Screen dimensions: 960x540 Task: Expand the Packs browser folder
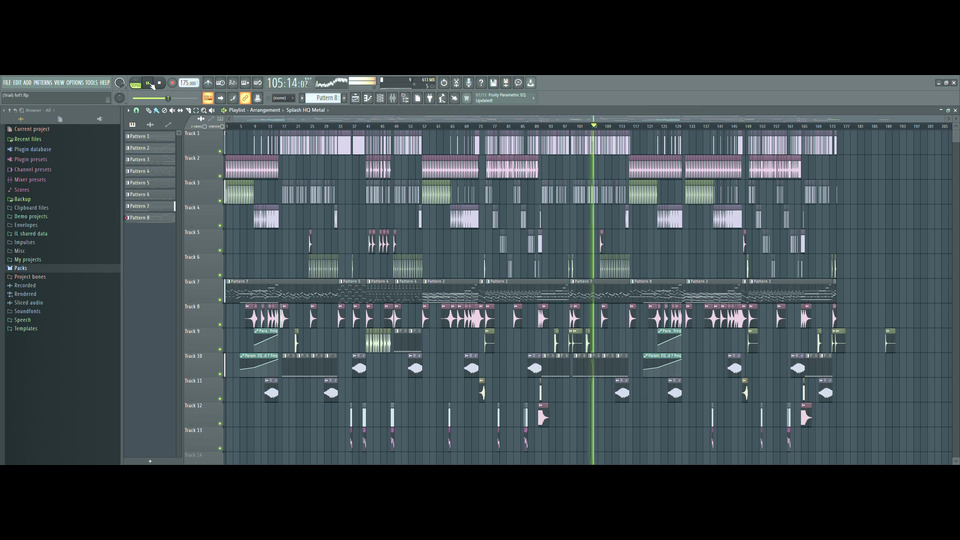coord(20,268)
